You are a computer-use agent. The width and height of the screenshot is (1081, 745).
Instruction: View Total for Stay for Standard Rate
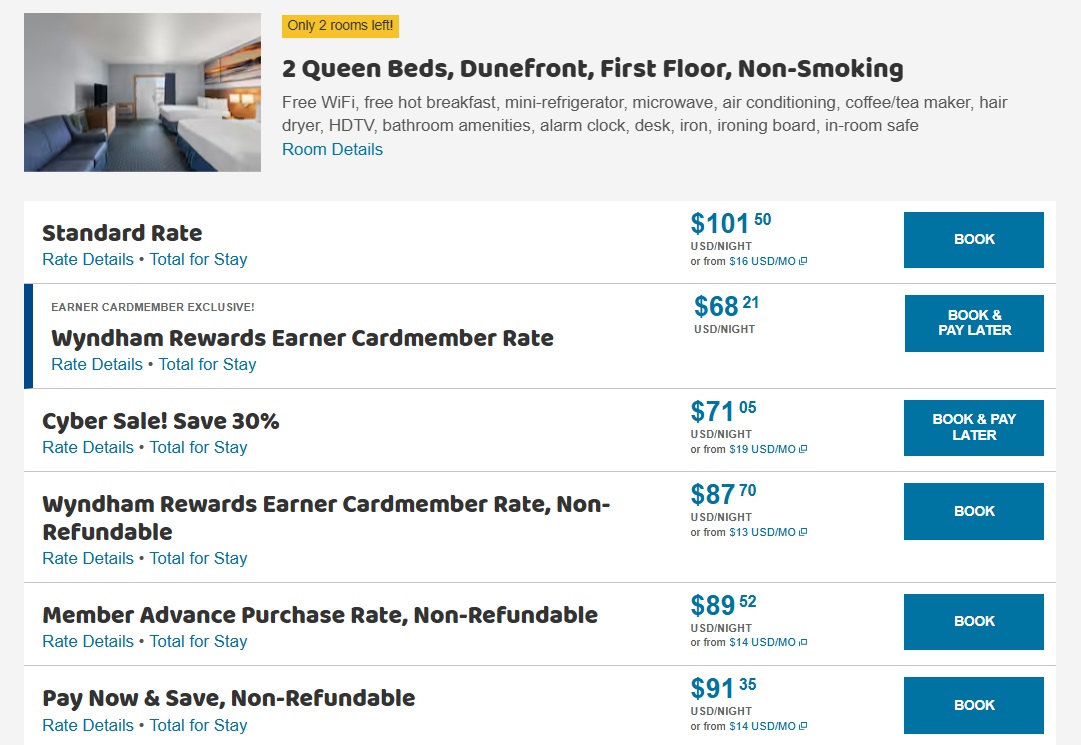(x=198, y=259)
